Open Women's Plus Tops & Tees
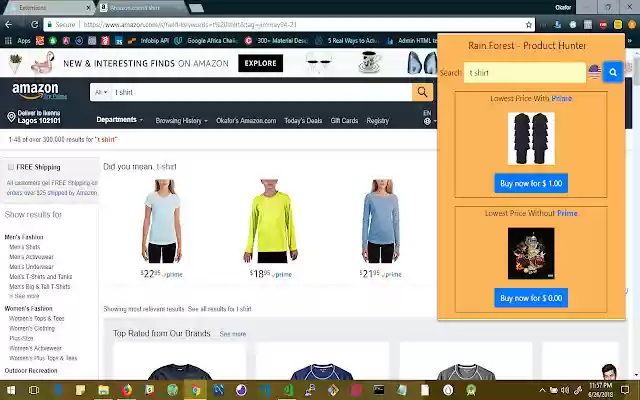This screenshot has height=400, width=640. click(43, 358)
